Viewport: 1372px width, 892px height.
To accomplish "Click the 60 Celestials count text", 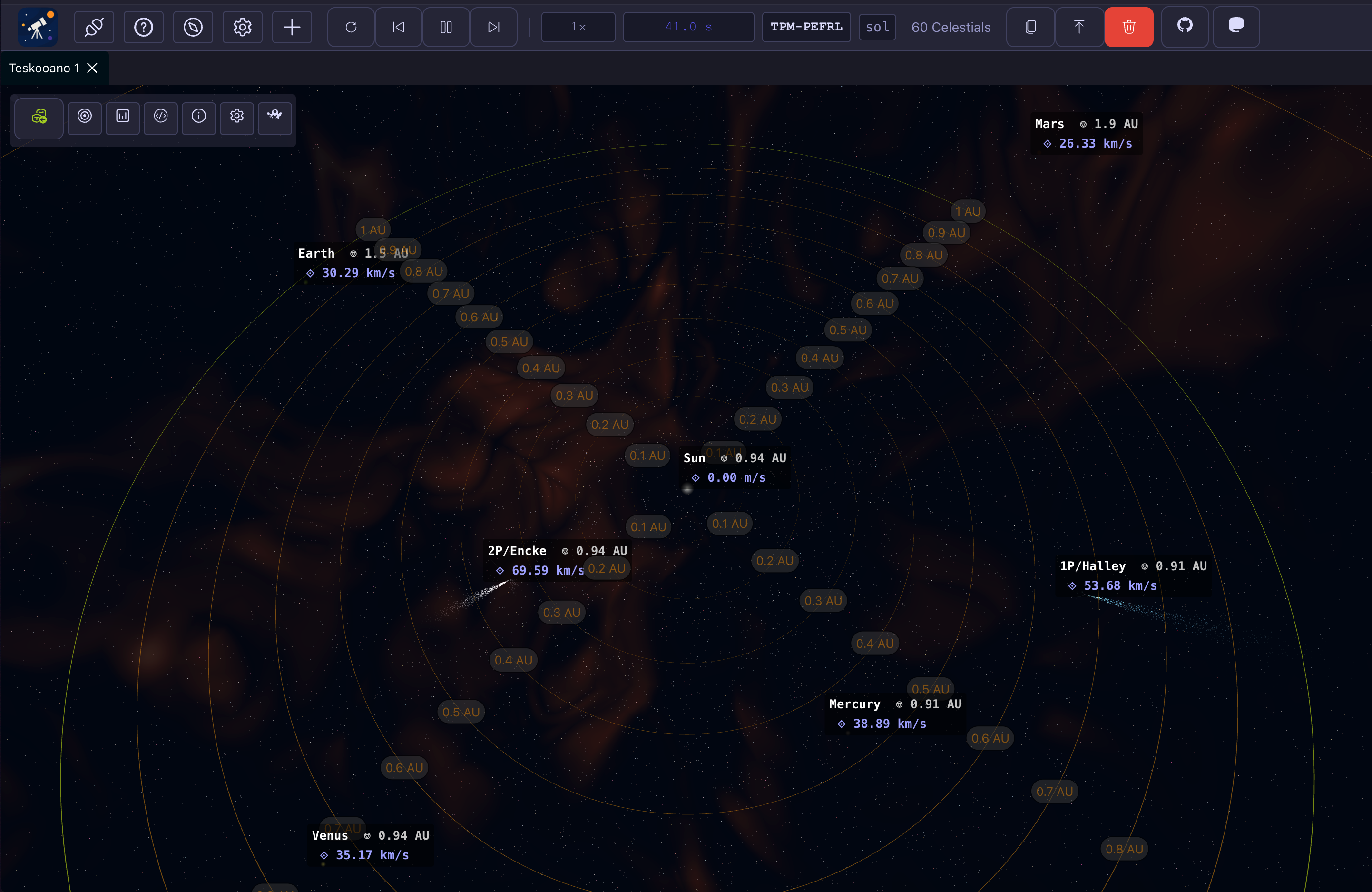I will [951, 27].
